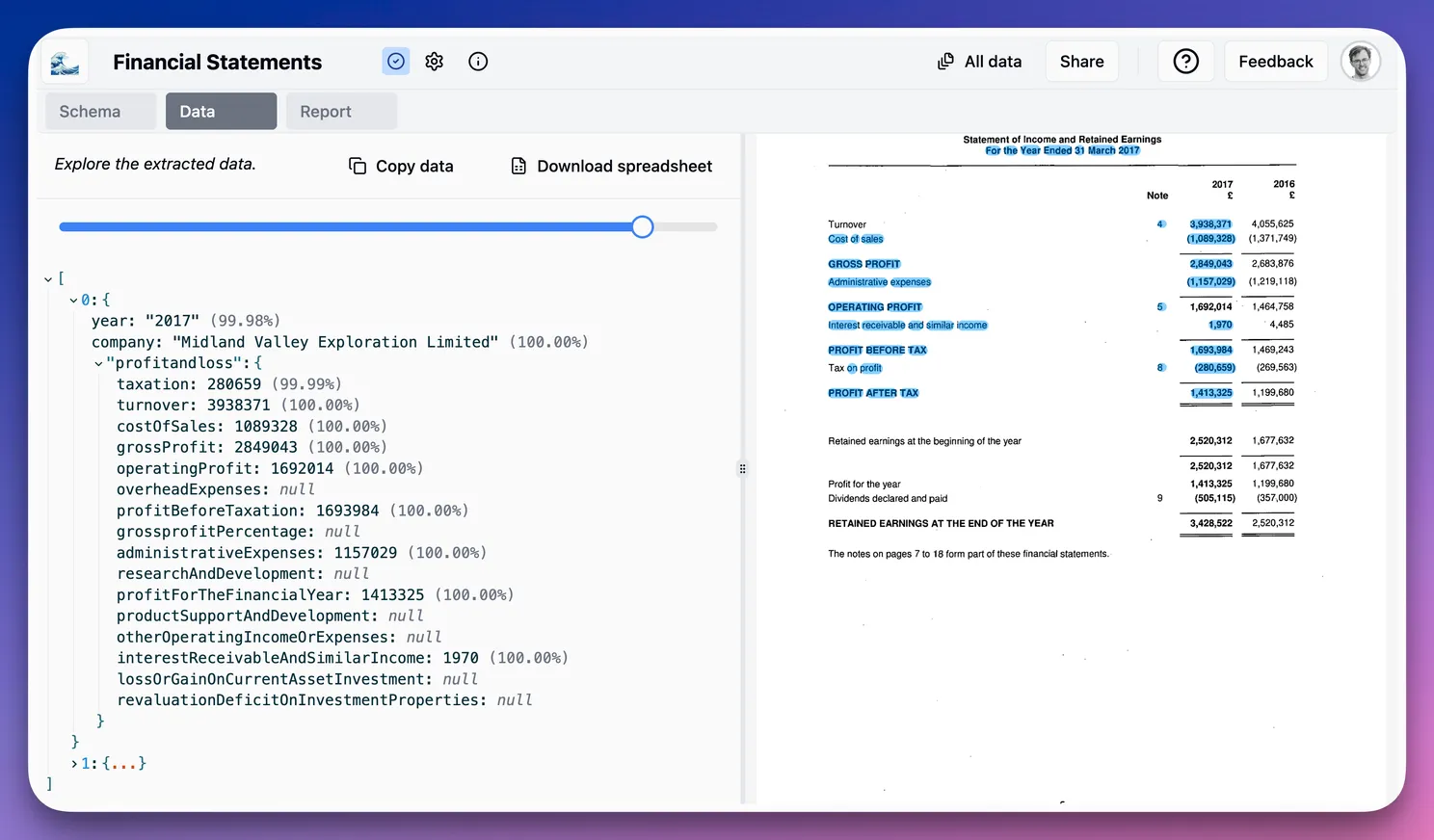Open the user profile avatar
The width and height of the screenshot is (1434, 840).
pos(1360,62)
